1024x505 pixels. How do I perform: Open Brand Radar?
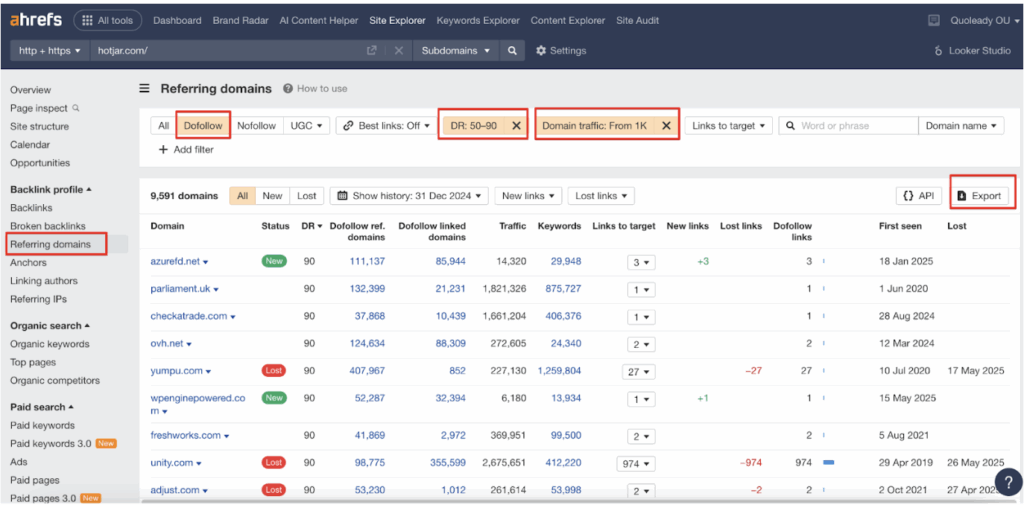click(x=240, y=20)
